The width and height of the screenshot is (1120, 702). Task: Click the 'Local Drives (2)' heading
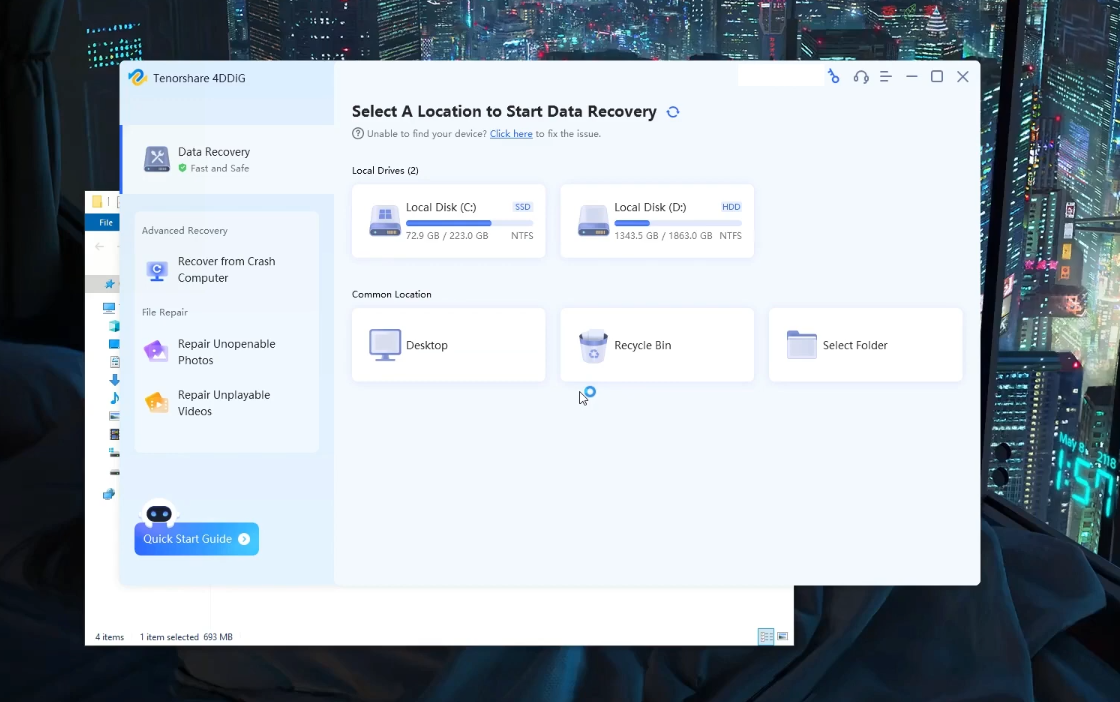[x=385, y=171]
